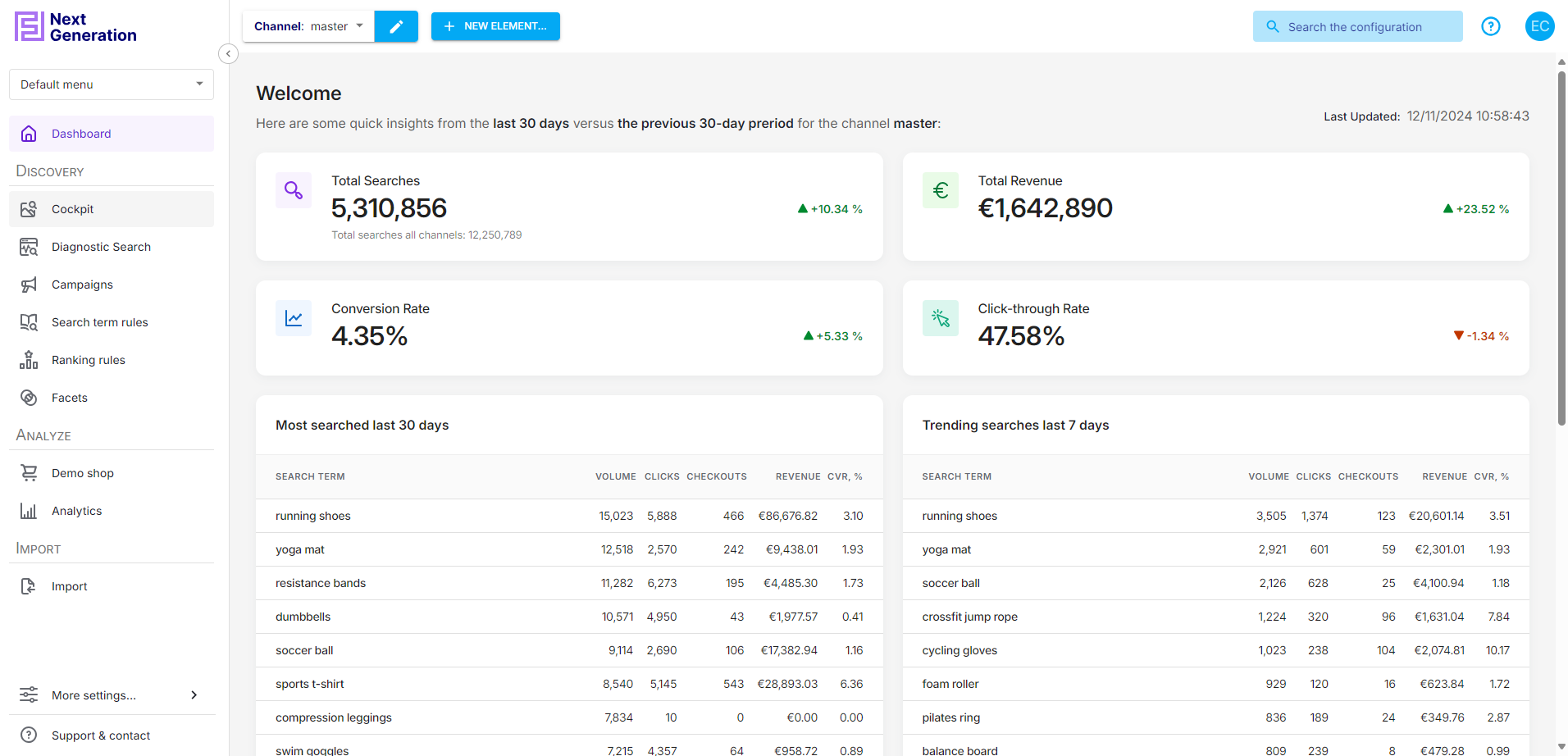Expand the Default menu dropdown

point(112,84)
